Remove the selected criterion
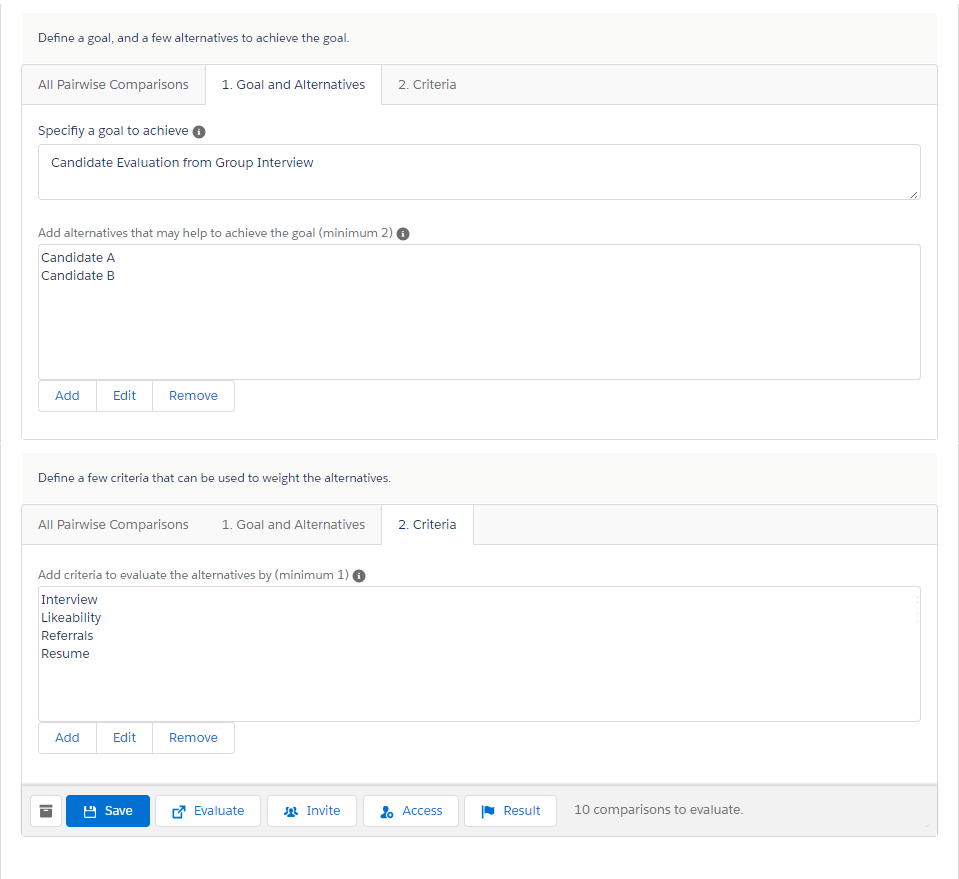This screenshot has height=879, width=959. (193, 738)
